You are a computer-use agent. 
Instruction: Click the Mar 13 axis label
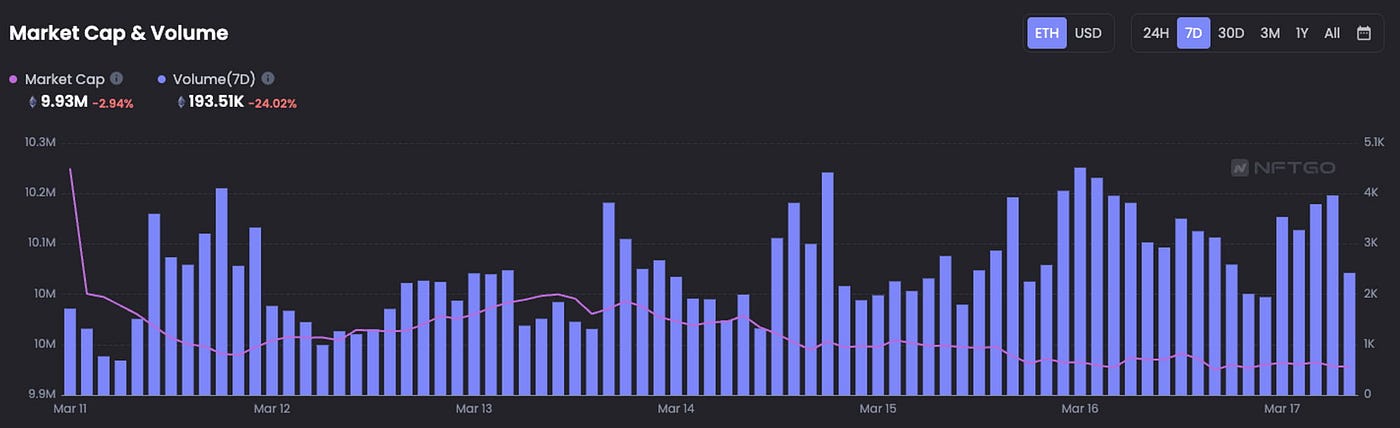(x=474, y=408)
